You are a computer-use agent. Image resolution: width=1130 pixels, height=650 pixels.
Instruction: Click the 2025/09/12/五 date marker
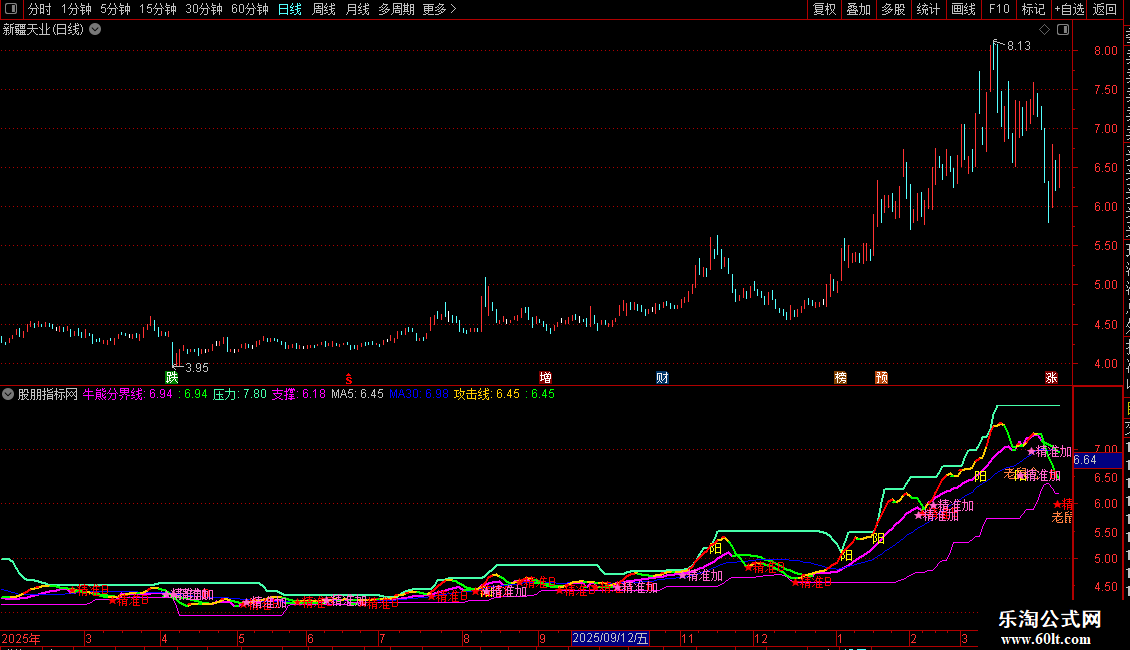point(610,638)
